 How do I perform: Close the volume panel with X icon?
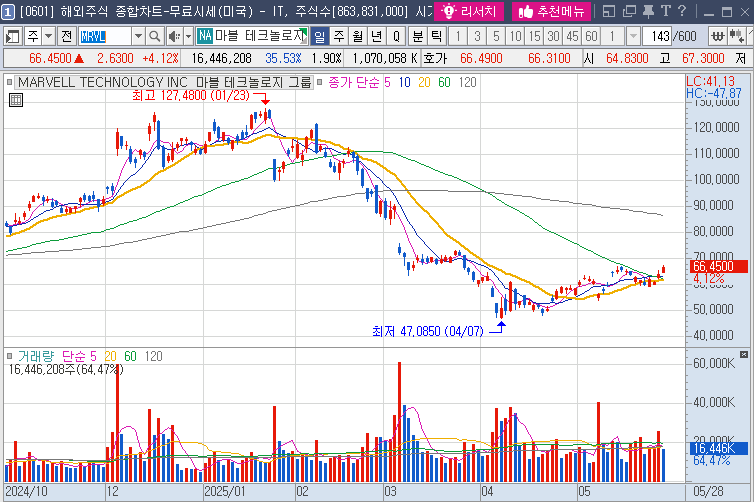[x=743, y=354]
